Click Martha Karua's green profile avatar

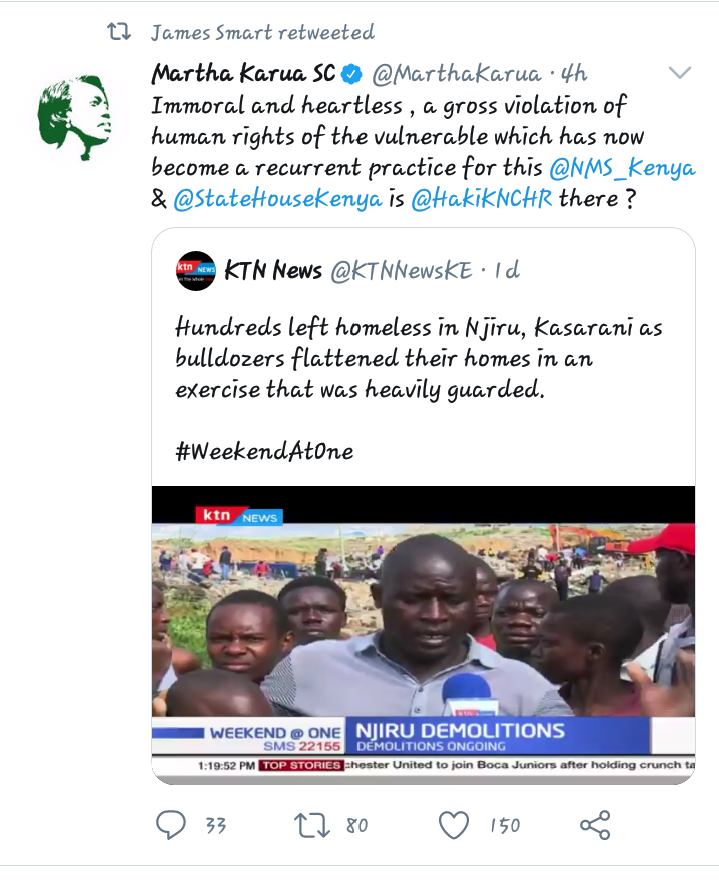coord(75,118)
